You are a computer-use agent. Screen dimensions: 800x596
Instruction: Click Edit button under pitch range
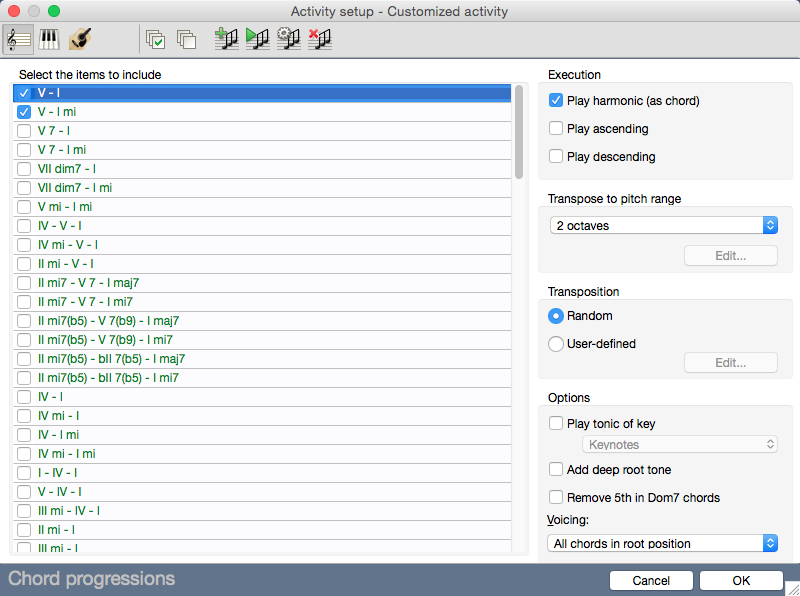tap(731, 256)
